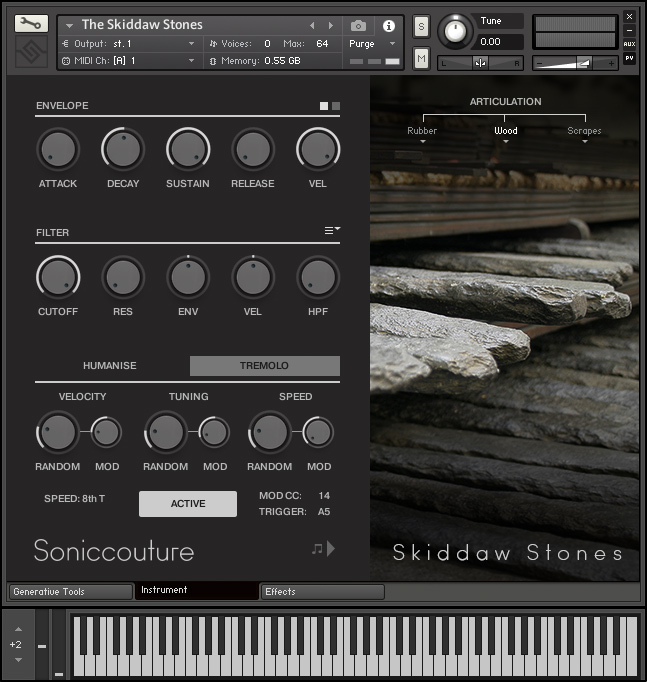Click the filter CUTOFF knob

click(x=58, y=277)
